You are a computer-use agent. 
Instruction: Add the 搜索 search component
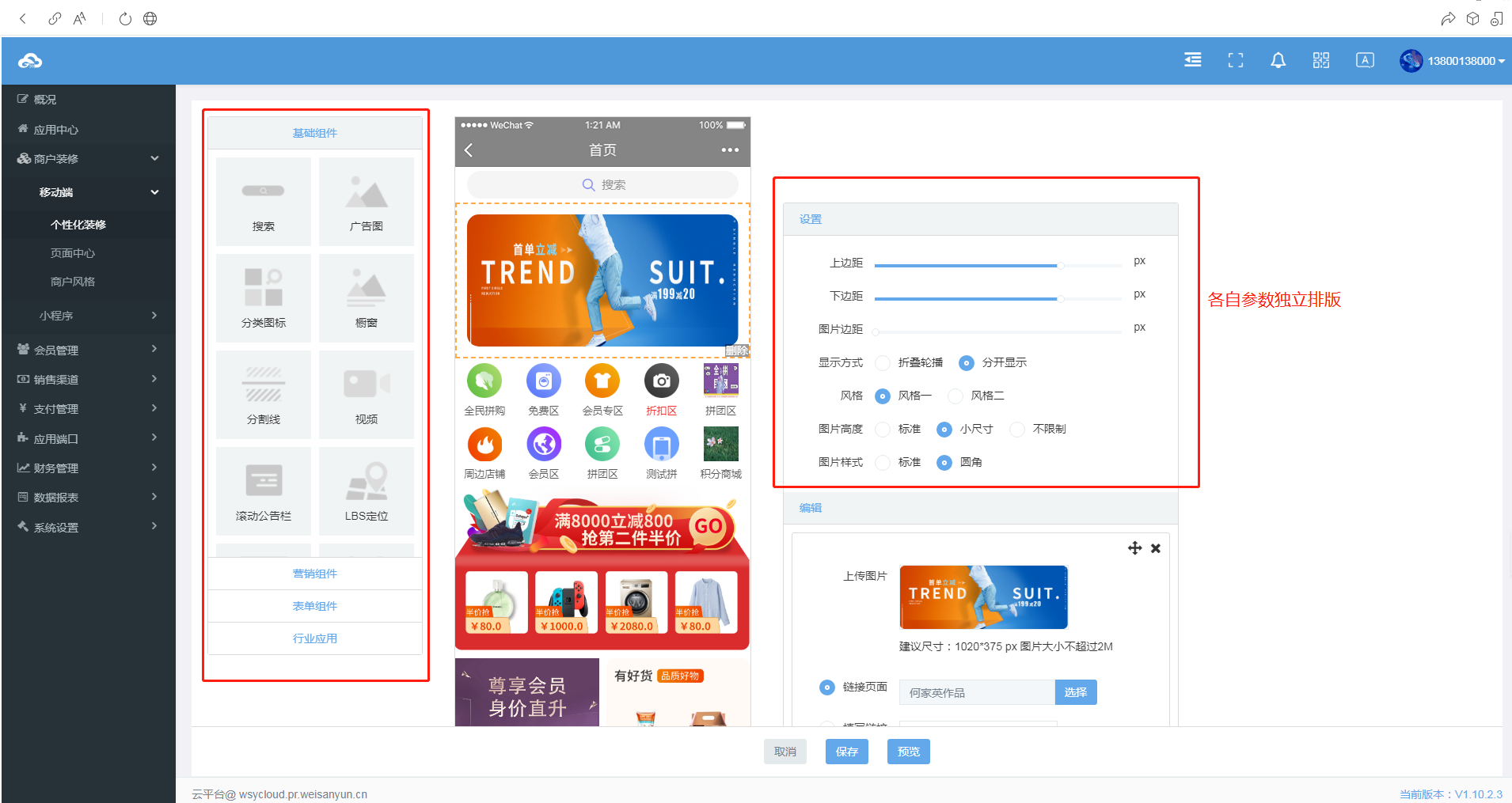[264, 202]
